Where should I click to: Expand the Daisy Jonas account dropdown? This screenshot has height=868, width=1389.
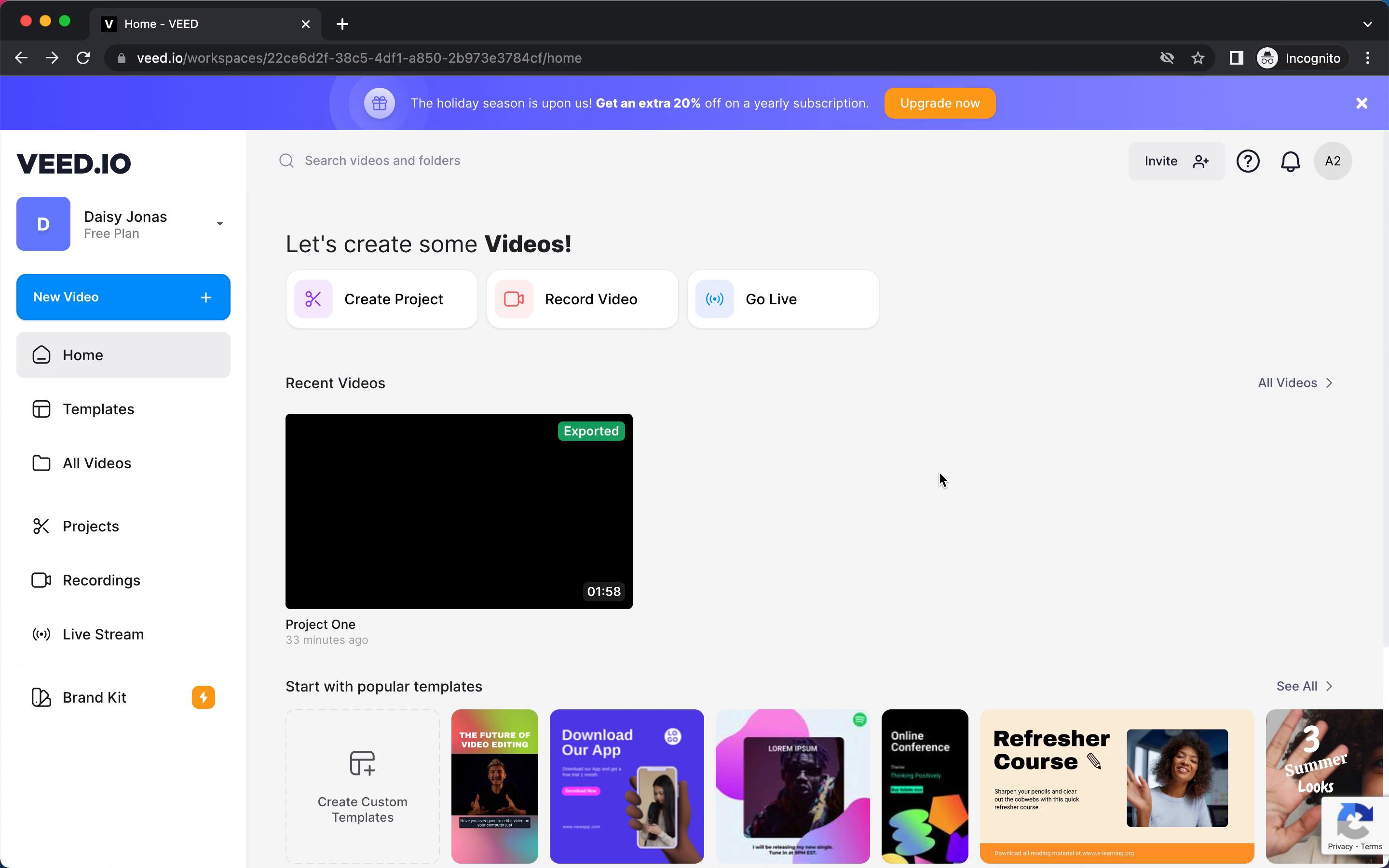click(x=220, y=224)
